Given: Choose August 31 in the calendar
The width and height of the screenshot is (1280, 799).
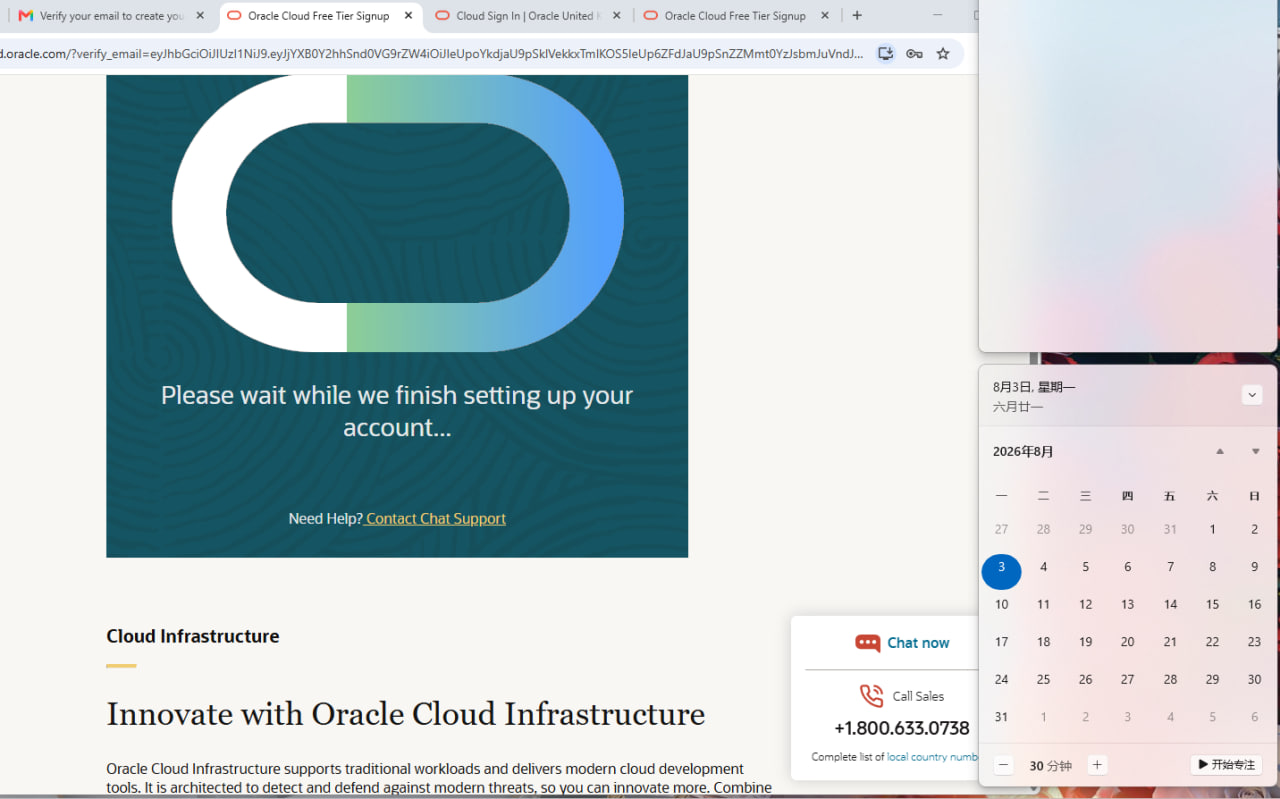Looking at the screenshot, I should pos(1001,717).
